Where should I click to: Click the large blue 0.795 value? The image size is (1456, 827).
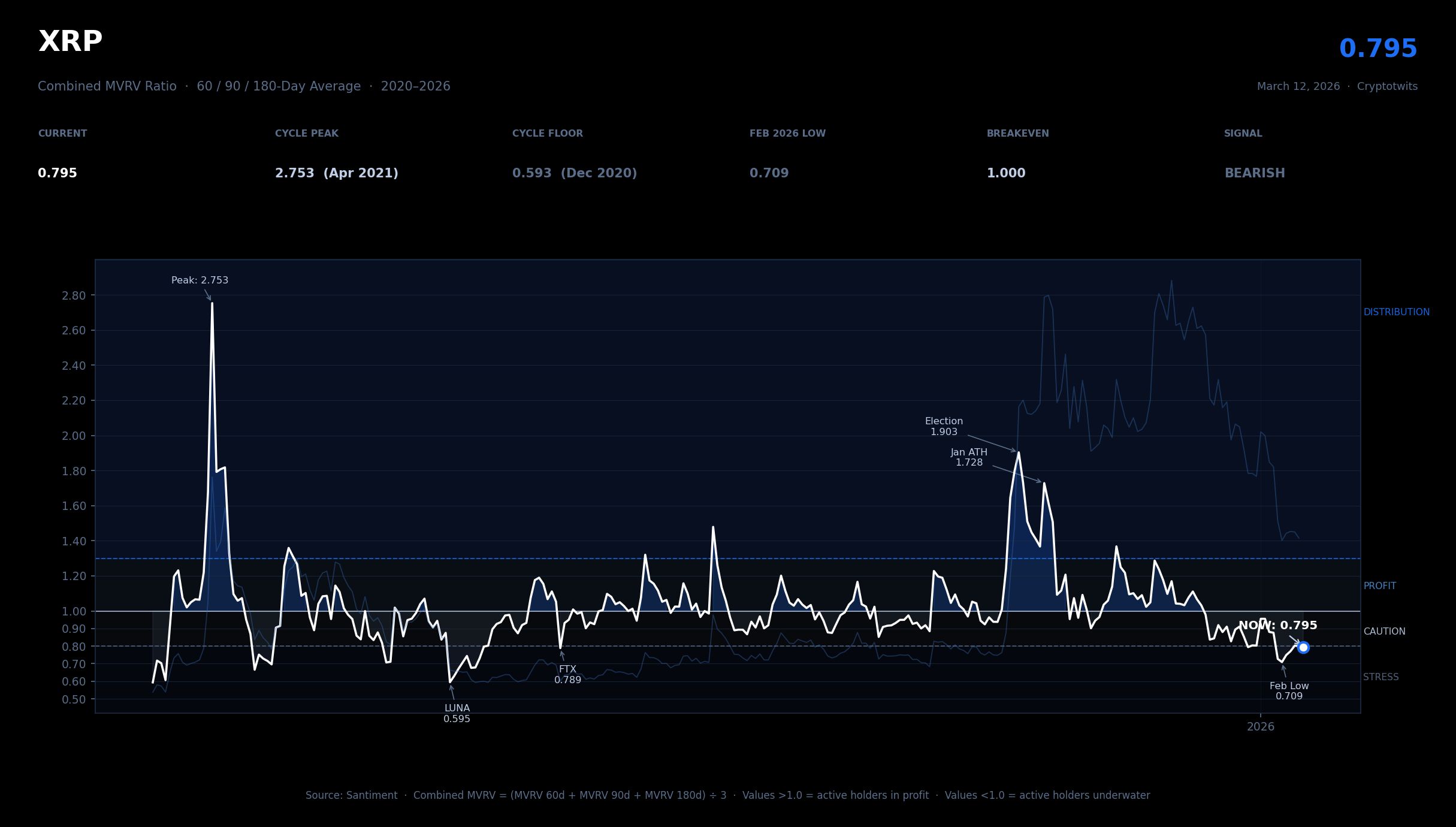[x=1378, y=49]
